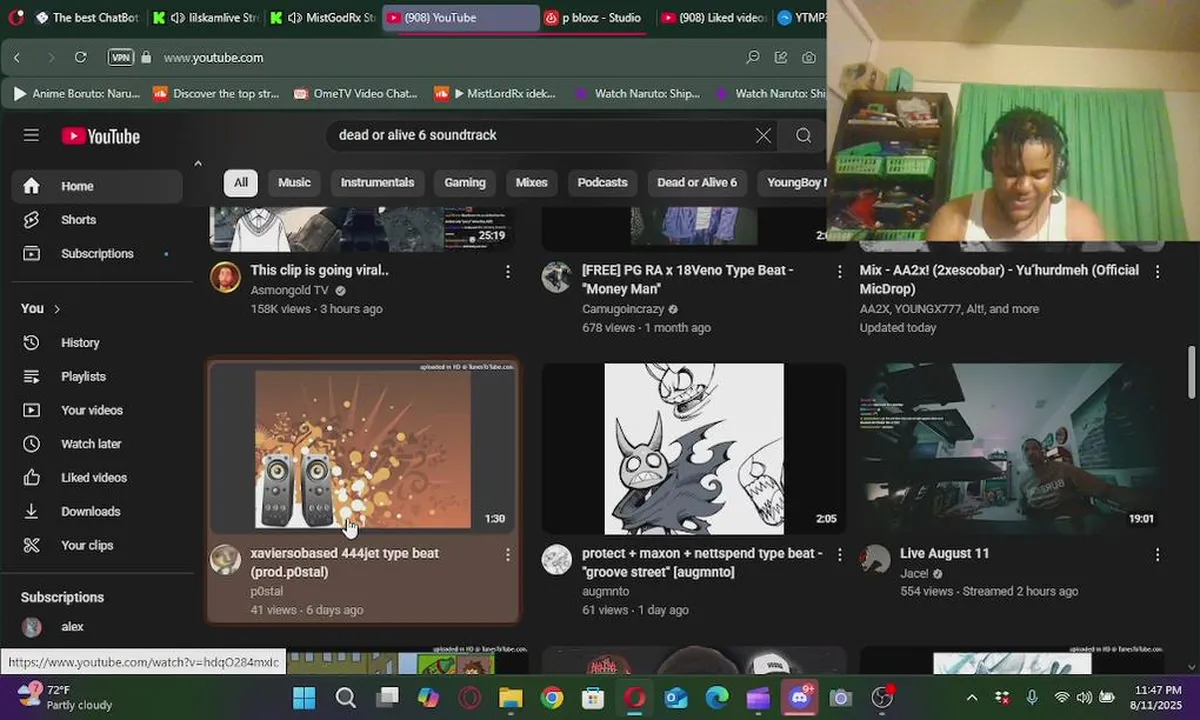Open "Anime Boruto: Naru..." bookmark
This screenshot has width=1200, height=720.
[76, 94]
